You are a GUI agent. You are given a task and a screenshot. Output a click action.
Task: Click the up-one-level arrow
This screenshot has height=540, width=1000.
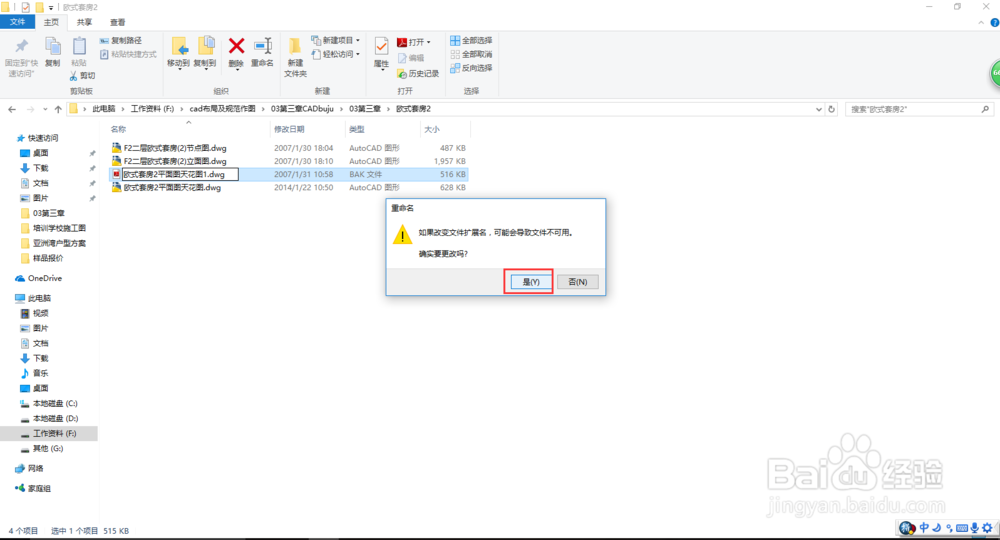pyautogui.click(x=58, y=110)
